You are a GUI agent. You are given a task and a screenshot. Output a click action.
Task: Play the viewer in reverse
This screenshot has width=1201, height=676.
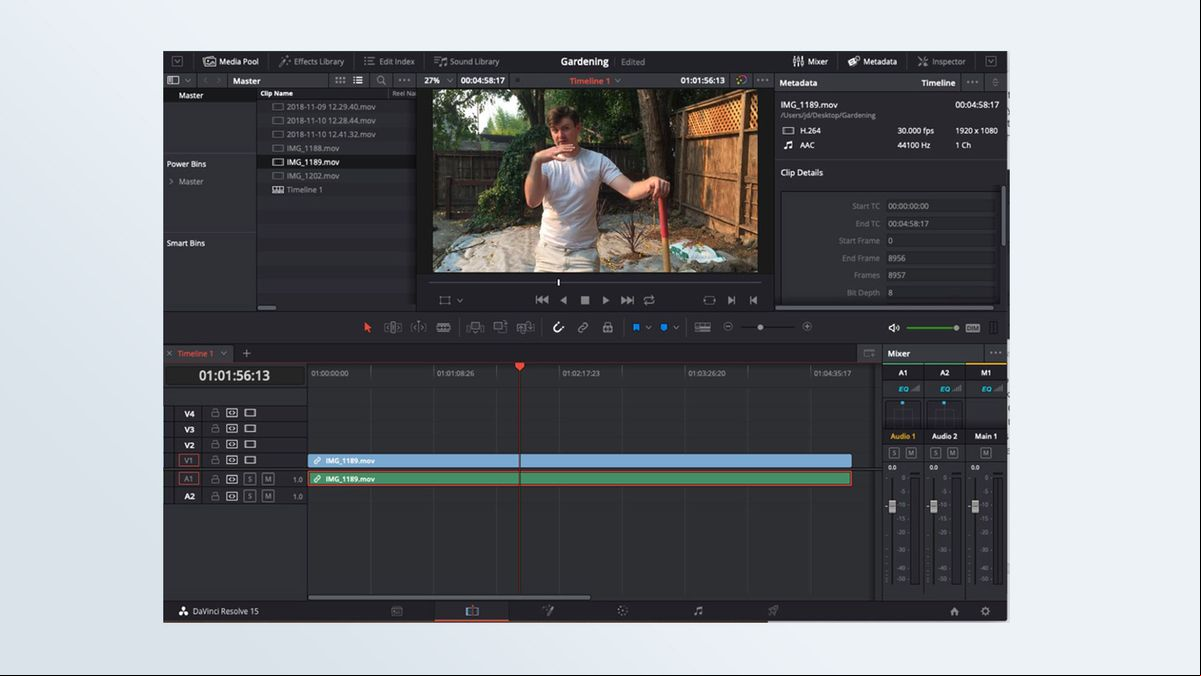click(x=563, y=300)
